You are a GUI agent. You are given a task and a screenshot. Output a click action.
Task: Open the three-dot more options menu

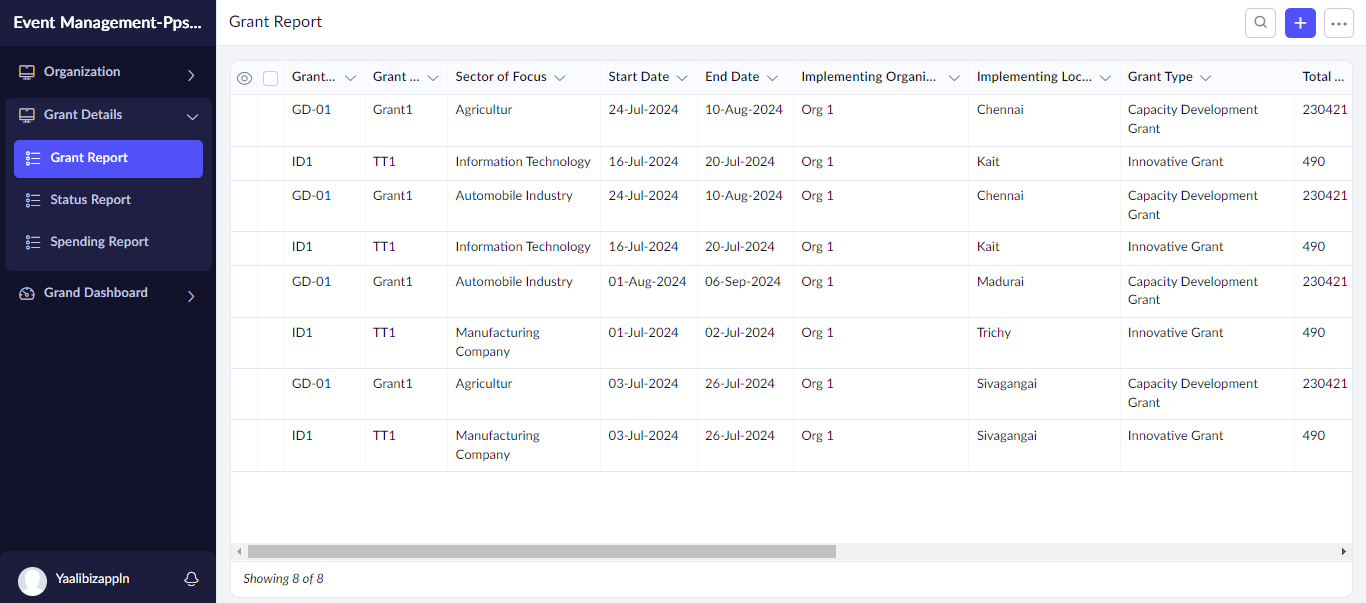pyautogui.click(x=1339, y=23)
